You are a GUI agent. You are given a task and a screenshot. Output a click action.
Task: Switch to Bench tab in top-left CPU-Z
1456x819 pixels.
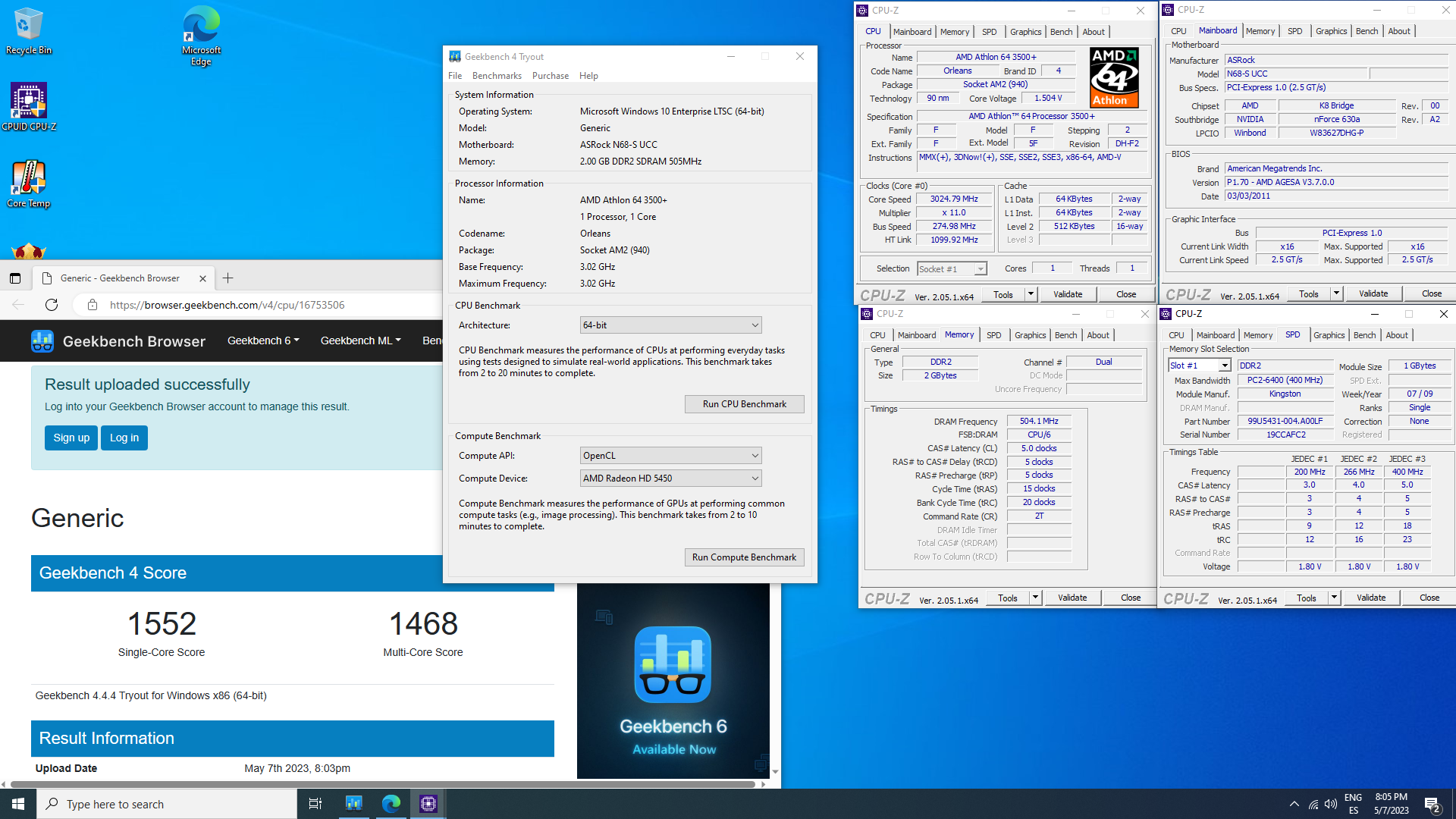(x=1061, y=32)
